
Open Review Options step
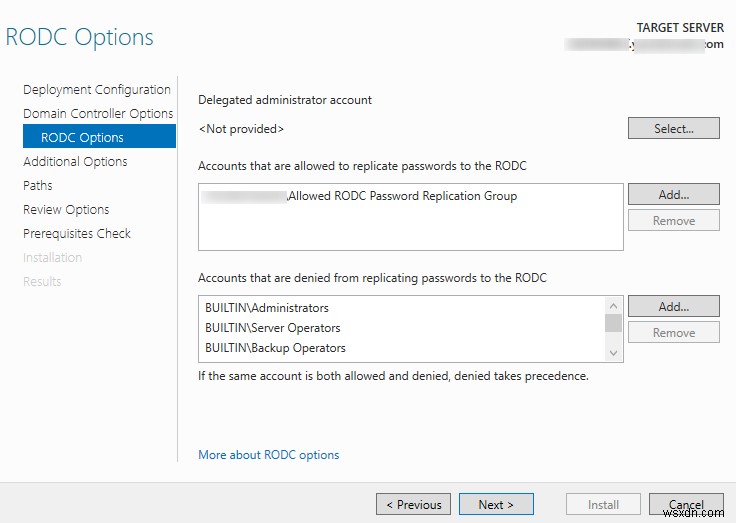tap(66, 209)
